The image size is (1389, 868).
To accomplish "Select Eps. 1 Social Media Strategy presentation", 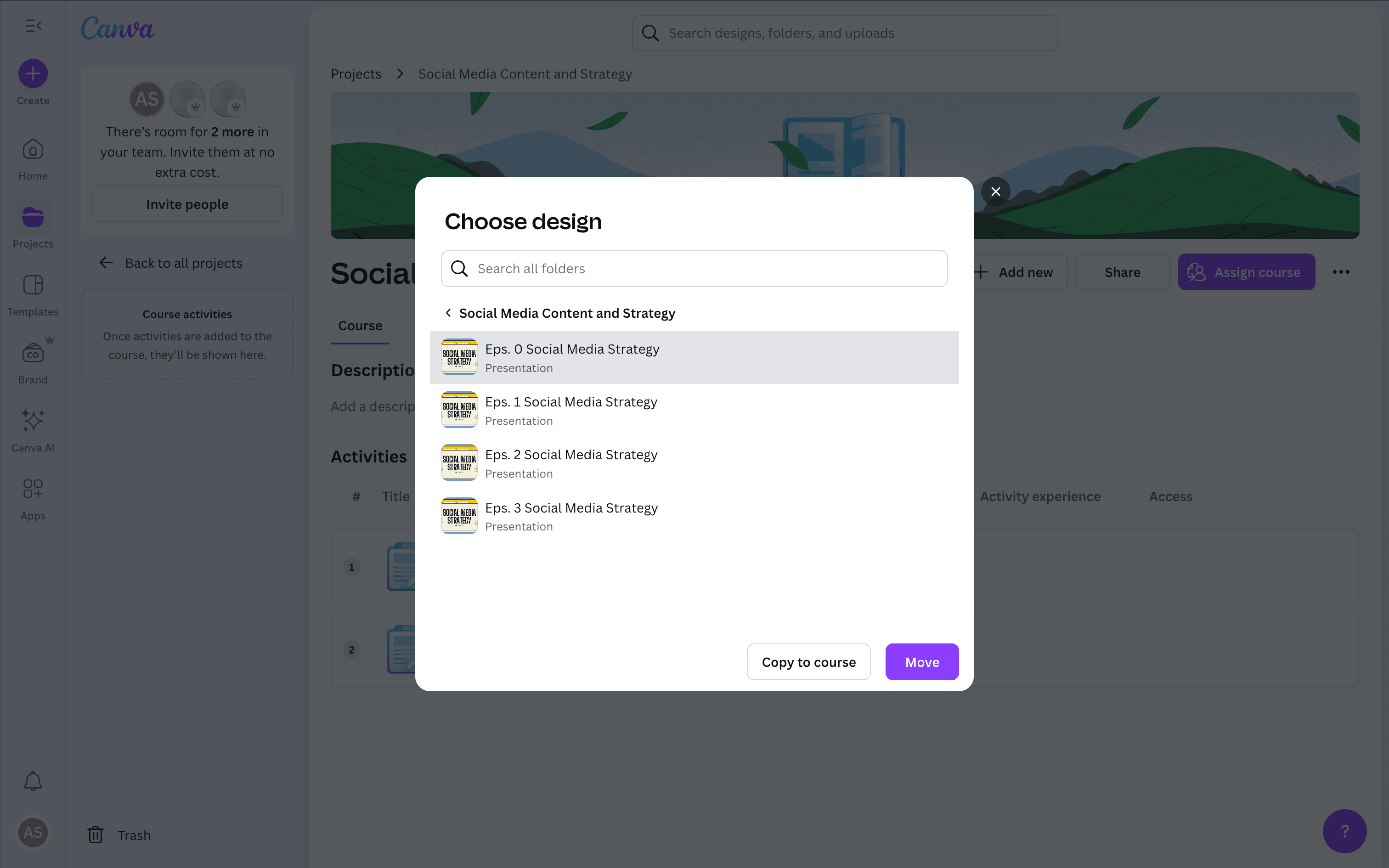I will (571, 410).
